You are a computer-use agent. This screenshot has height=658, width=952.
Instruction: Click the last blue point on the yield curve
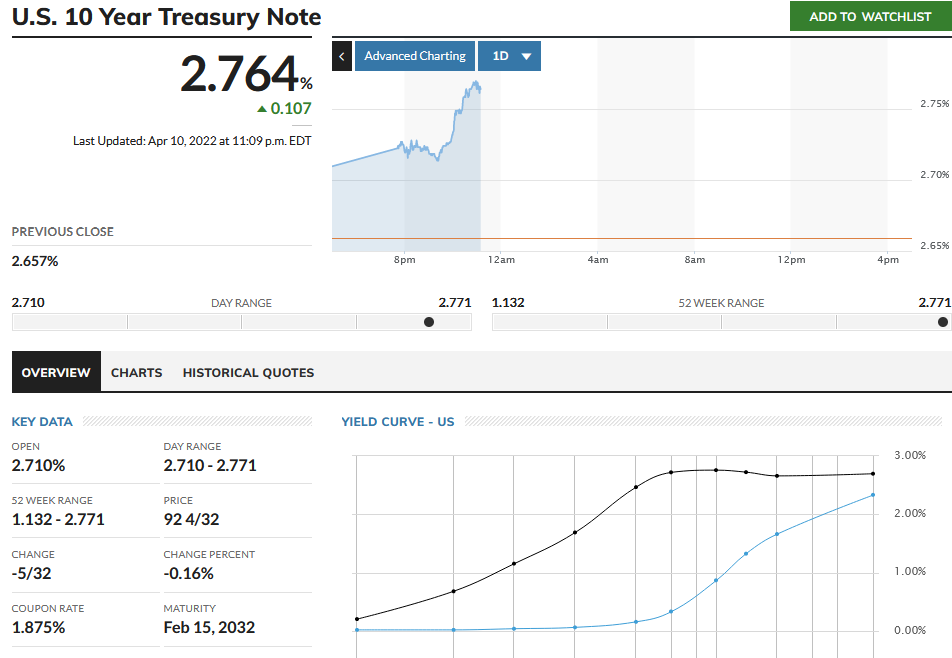click(x=873, y=495)
